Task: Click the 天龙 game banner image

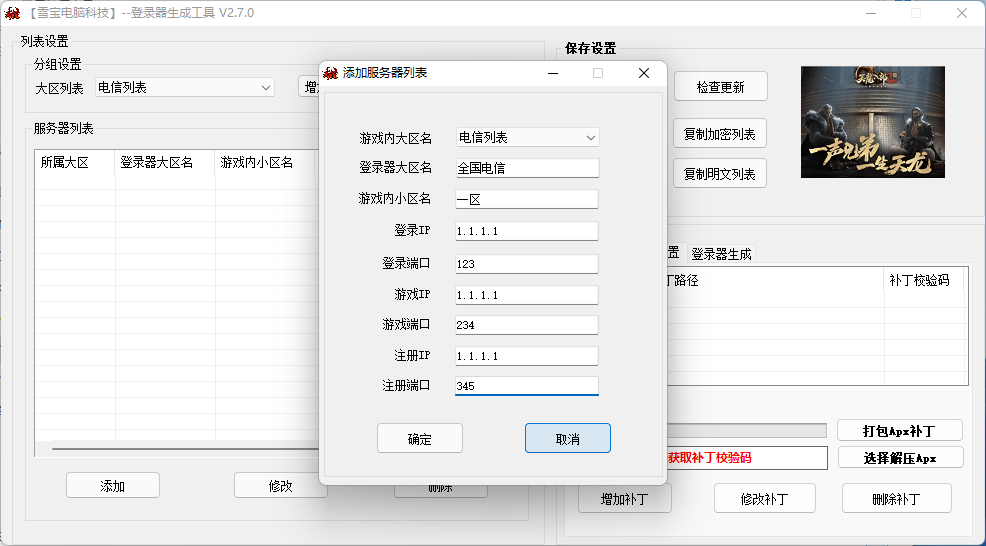Action: tap(872, 122)
